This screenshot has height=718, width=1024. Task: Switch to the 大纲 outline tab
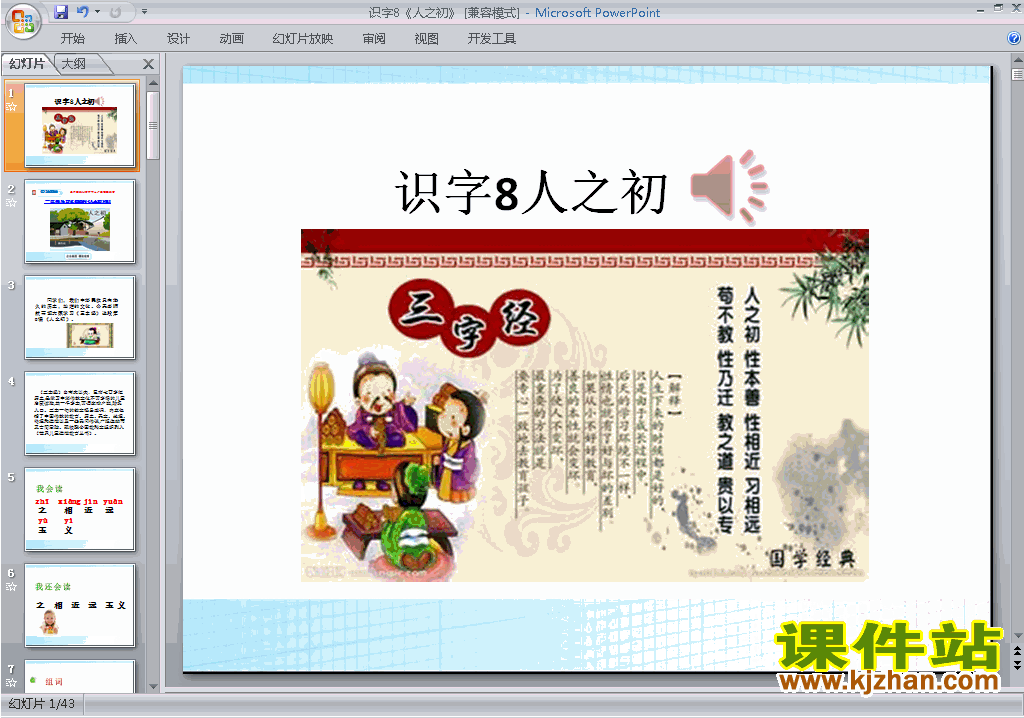point(73,63)
